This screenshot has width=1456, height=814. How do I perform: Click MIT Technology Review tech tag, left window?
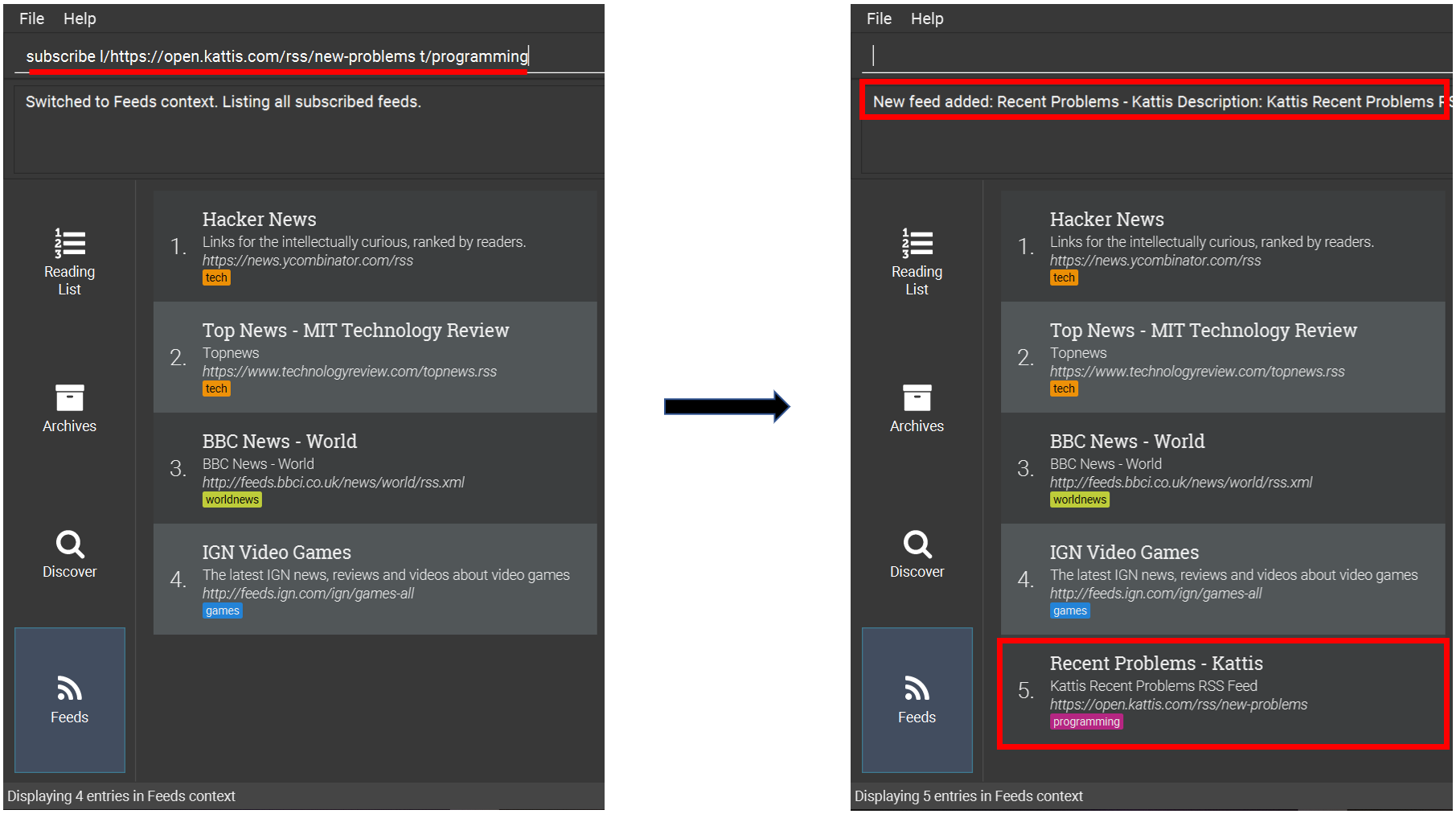[216, 388]
